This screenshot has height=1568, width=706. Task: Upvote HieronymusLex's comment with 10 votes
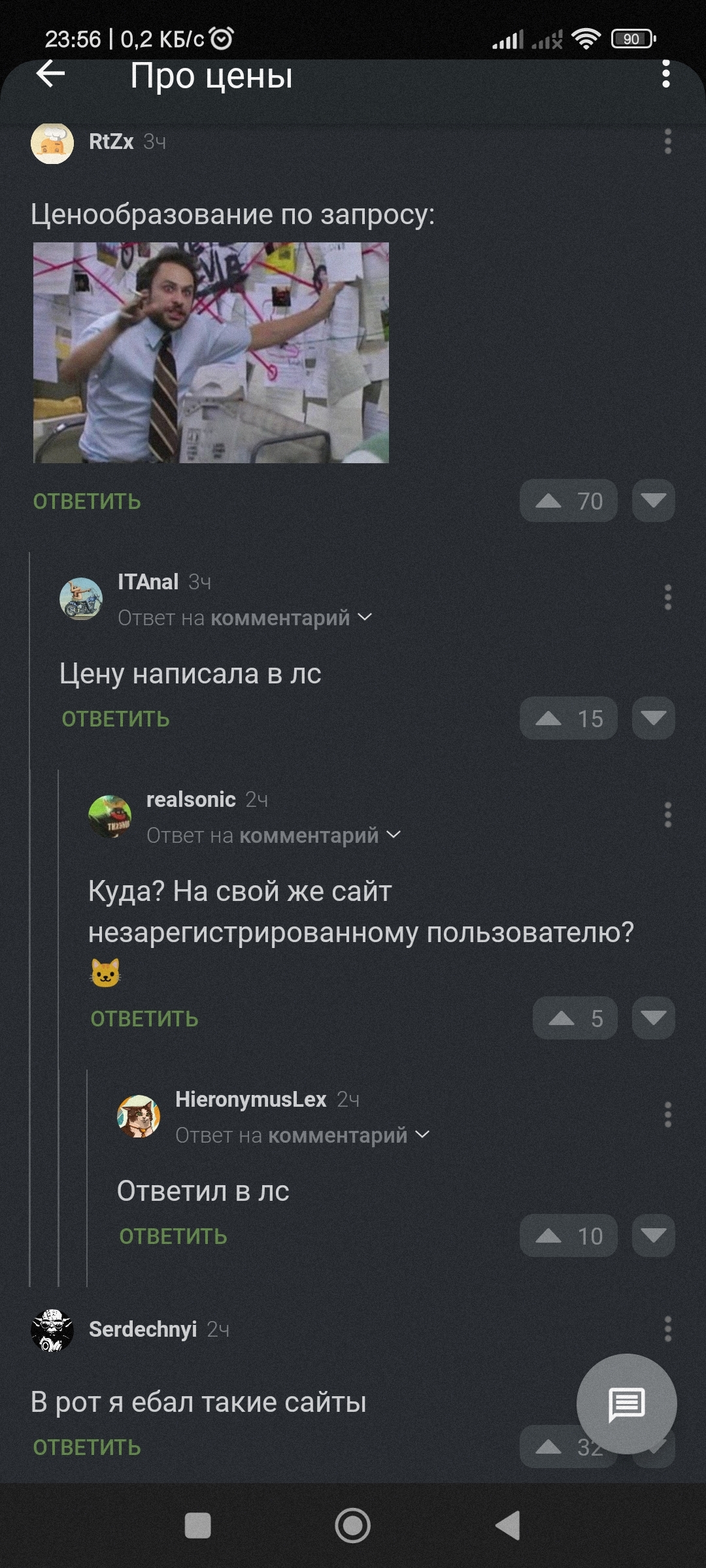[x=569, y=1236]
